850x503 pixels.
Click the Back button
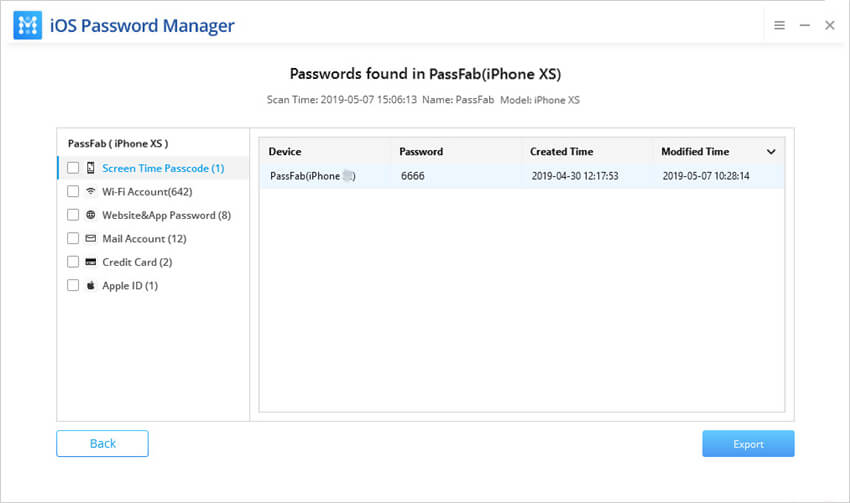click(x=102, y=443)
